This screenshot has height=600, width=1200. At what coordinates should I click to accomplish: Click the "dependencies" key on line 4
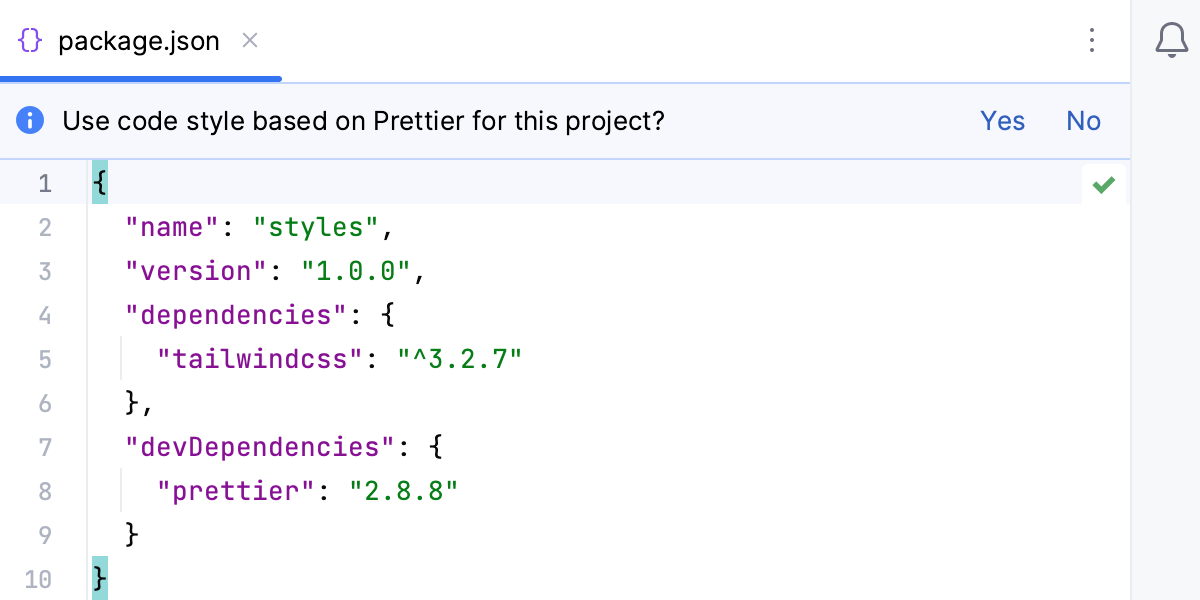pos(235,315)
